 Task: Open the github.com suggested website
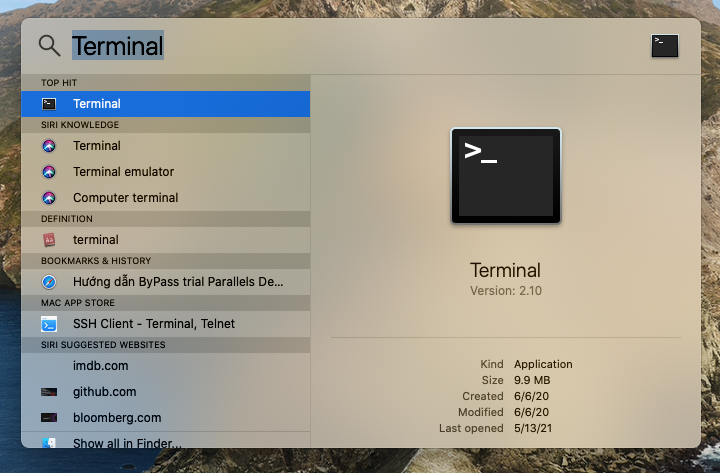tap(105, 392)
